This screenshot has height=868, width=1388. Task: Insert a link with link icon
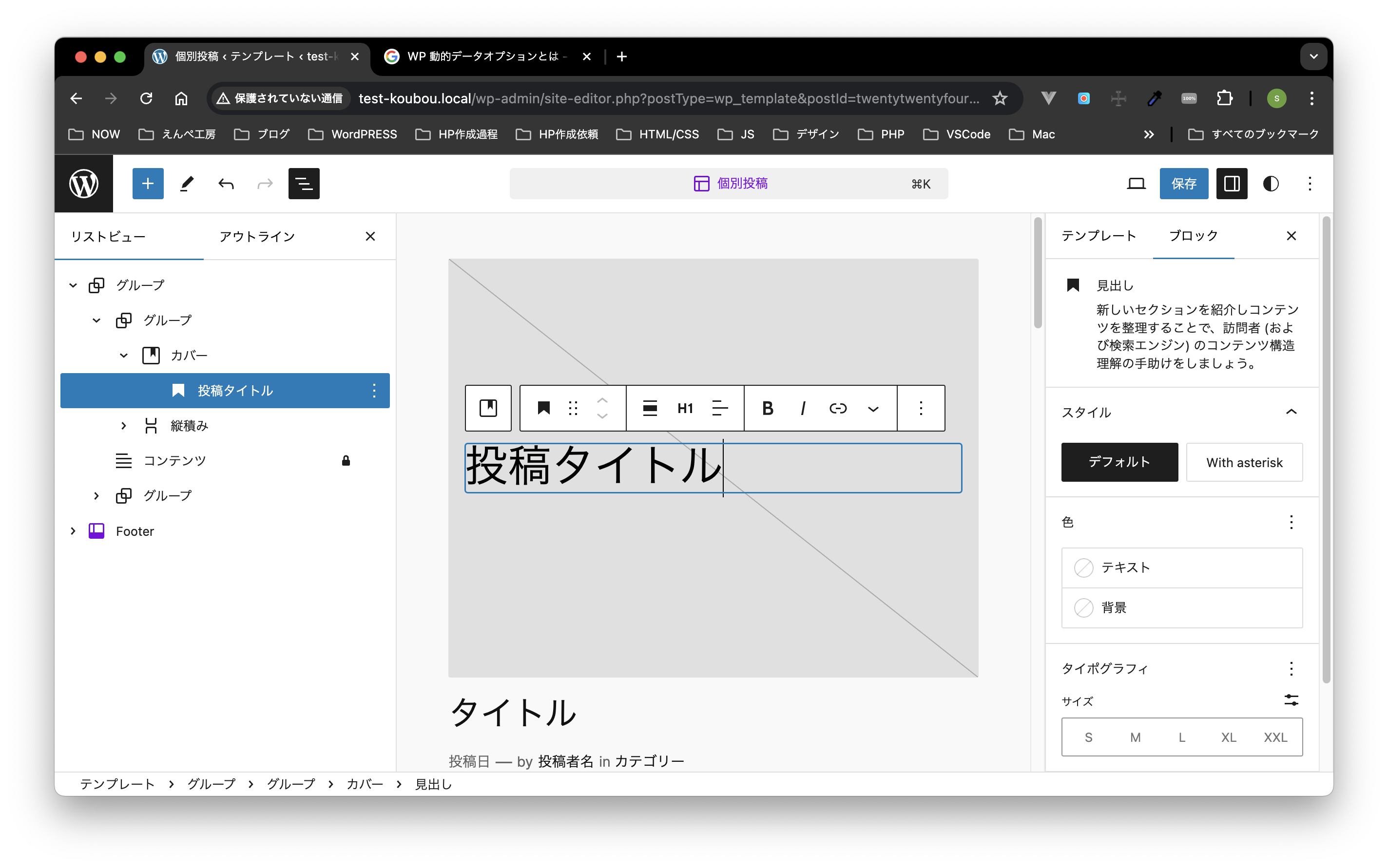pos(838,408)
